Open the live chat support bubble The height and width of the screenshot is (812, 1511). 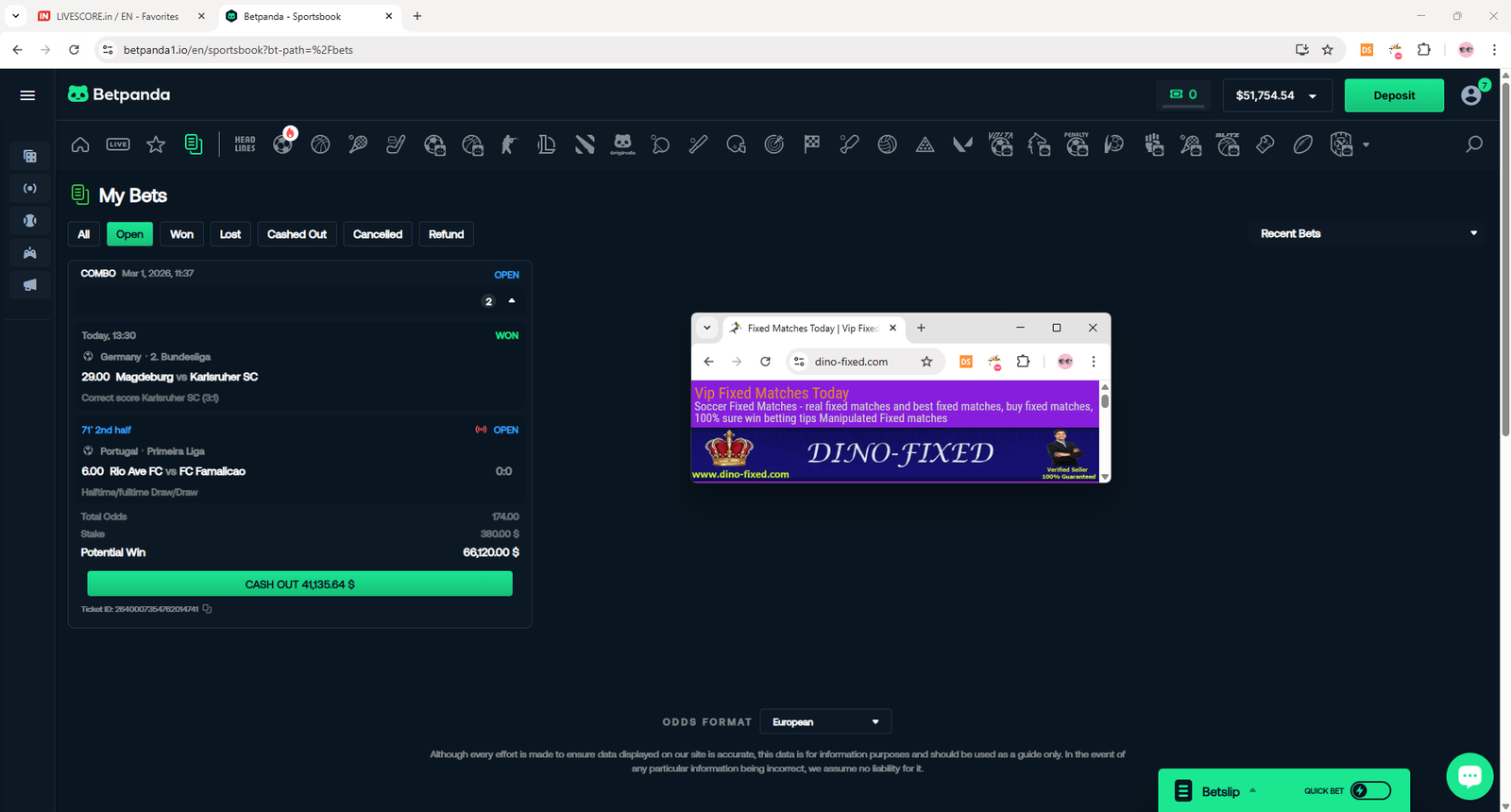[1469, 776]
